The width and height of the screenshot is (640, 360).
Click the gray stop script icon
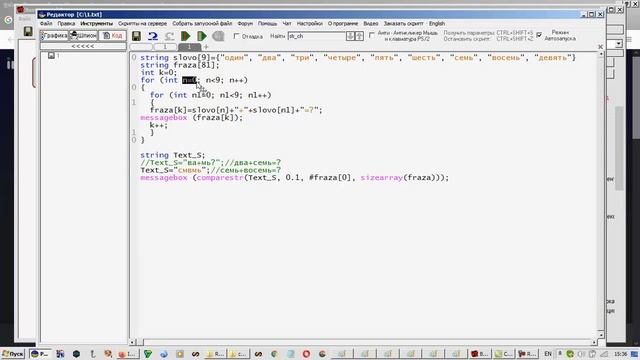pyautogui.click(x=218, y=36)
